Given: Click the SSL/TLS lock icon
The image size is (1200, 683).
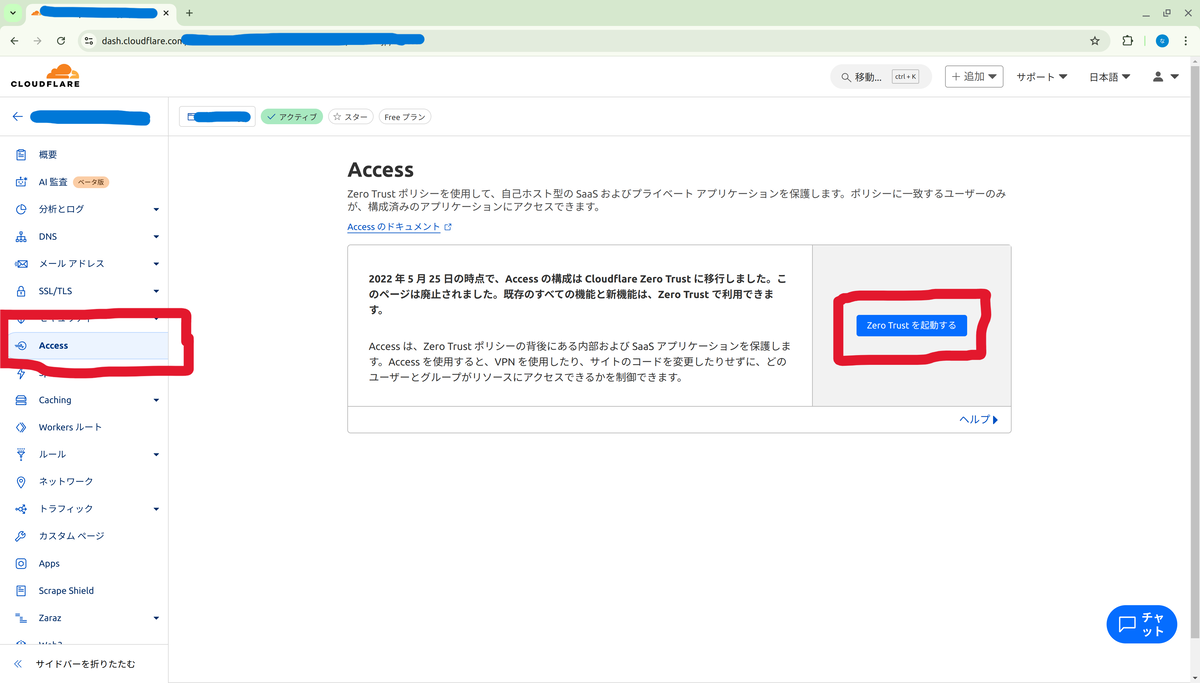Looking at the screenshot, I should 21,291.
